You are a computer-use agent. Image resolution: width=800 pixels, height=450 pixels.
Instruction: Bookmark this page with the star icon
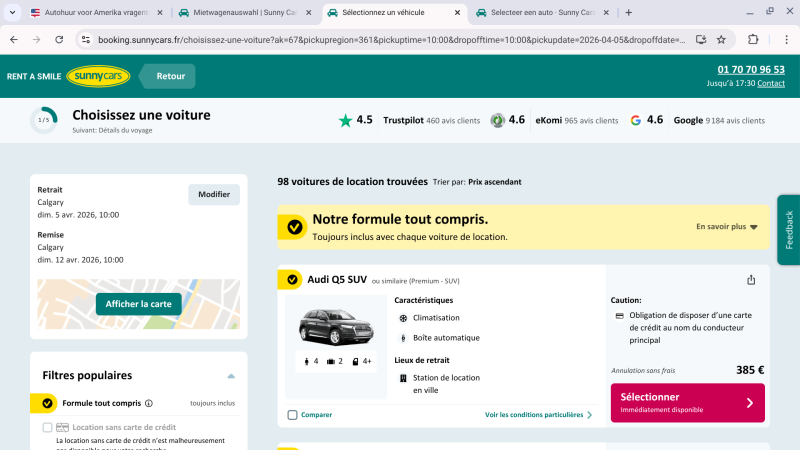click(721, 39)
